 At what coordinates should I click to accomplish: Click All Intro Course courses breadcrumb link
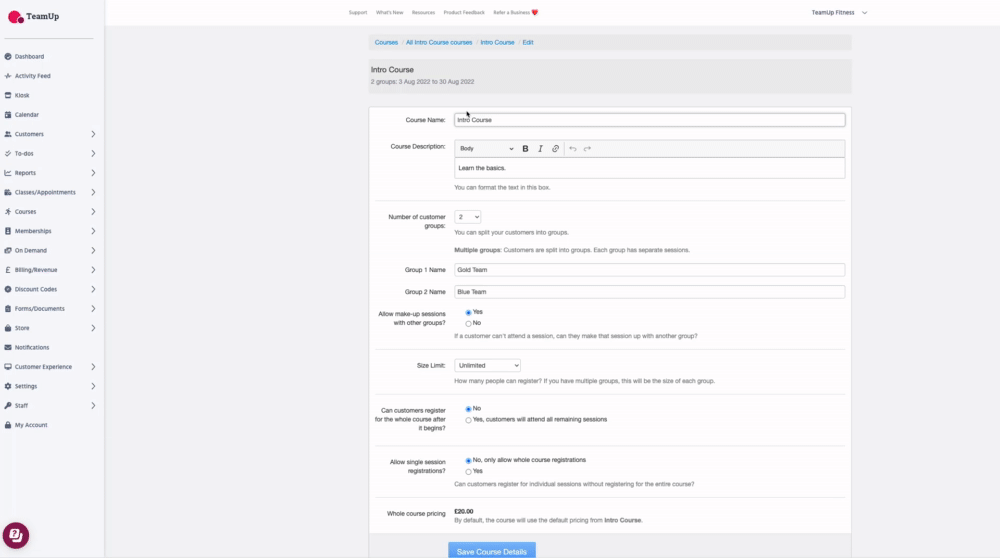(x=438, y=43)
